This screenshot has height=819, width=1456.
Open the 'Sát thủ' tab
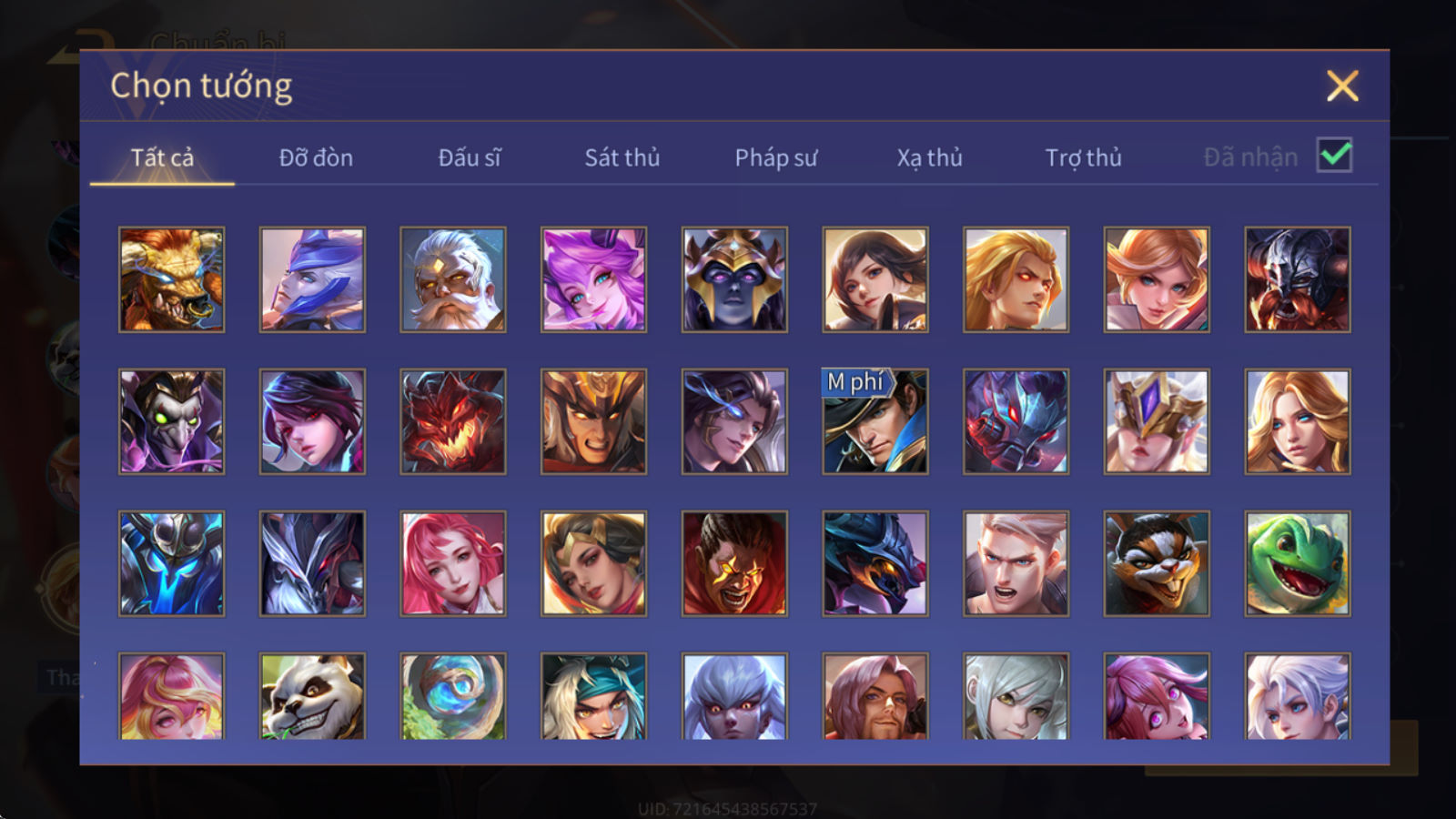point(622,157)
